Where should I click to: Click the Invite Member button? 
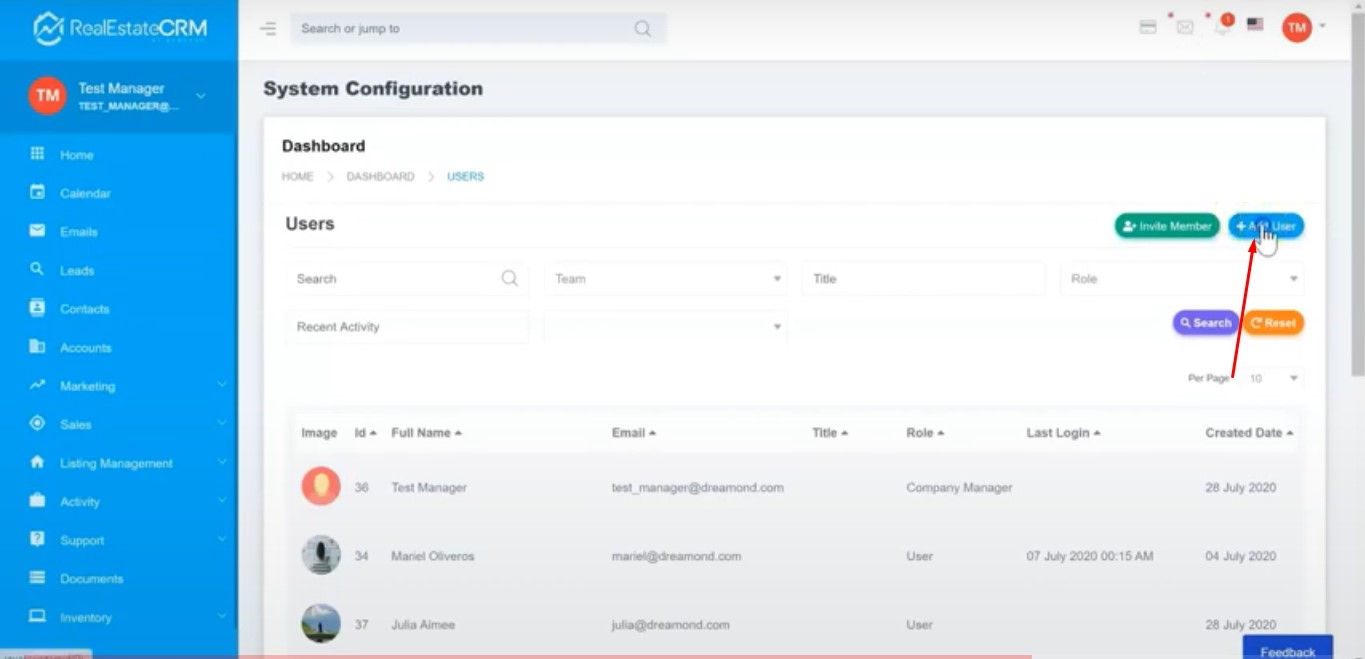(1167, 227)
